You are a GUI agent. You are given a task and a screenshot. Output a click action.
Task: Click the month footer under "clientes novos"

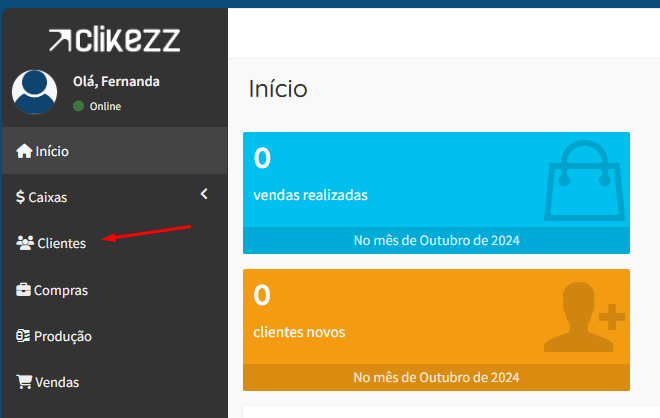(436, 377)
